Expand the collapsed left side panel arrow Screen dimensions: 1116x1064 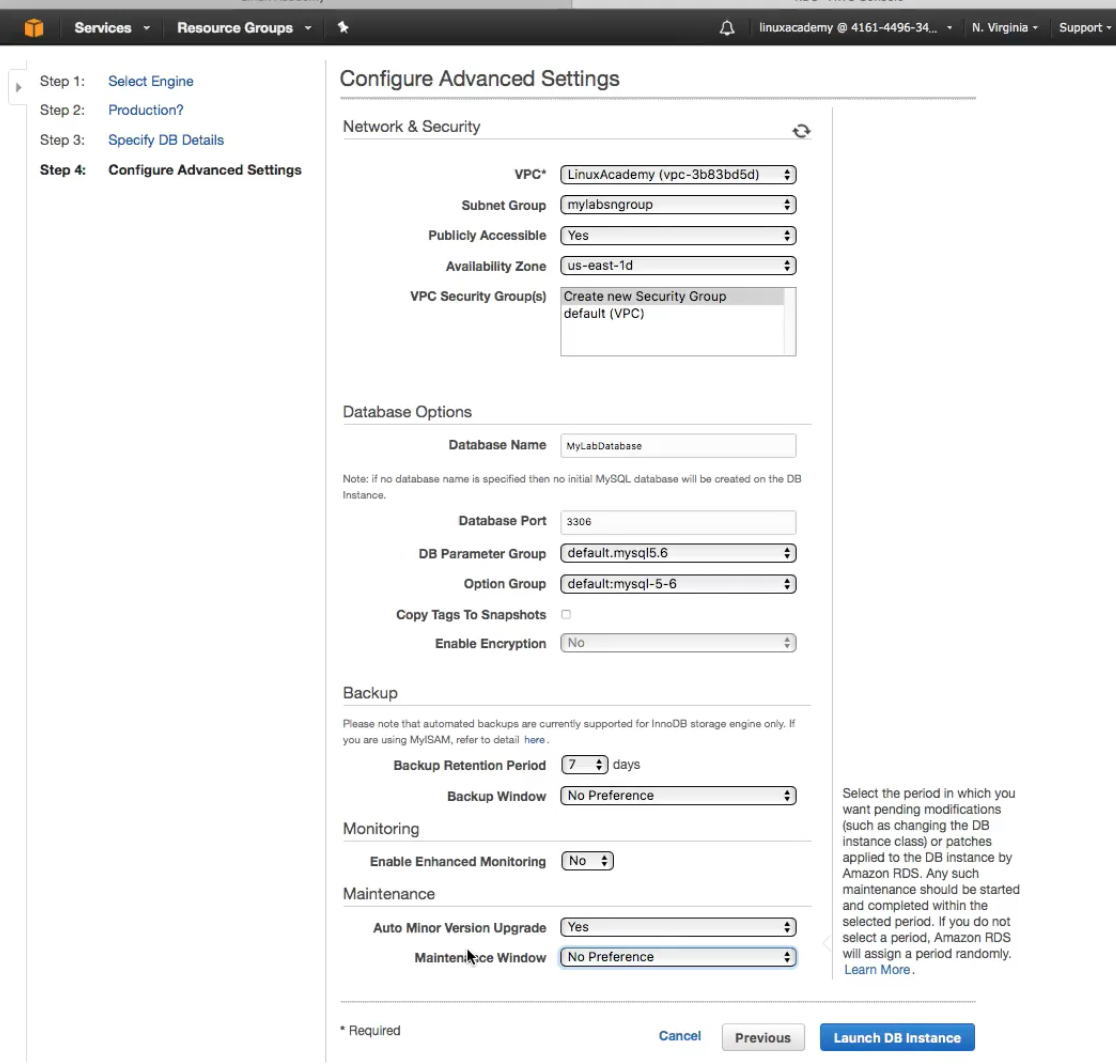point(17,88)
